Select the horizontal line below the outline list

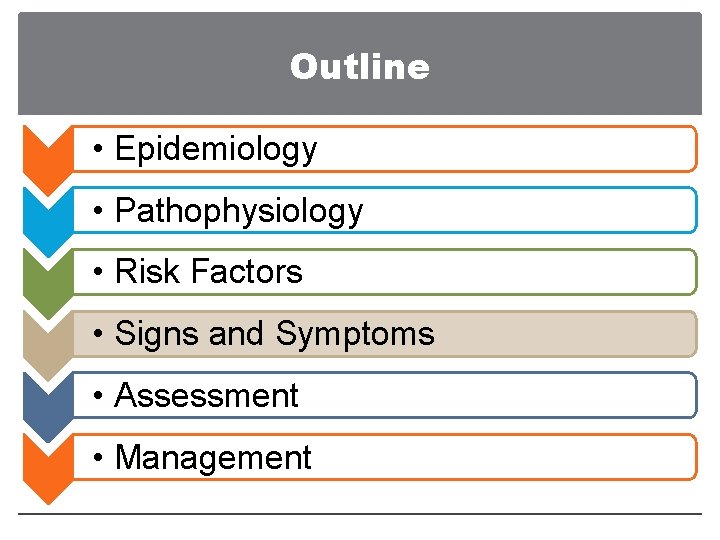pos(360,514)
